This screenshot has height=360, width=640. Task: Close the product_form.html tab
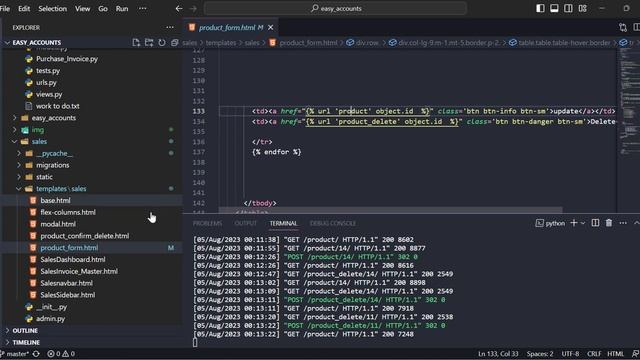[271, 27]
